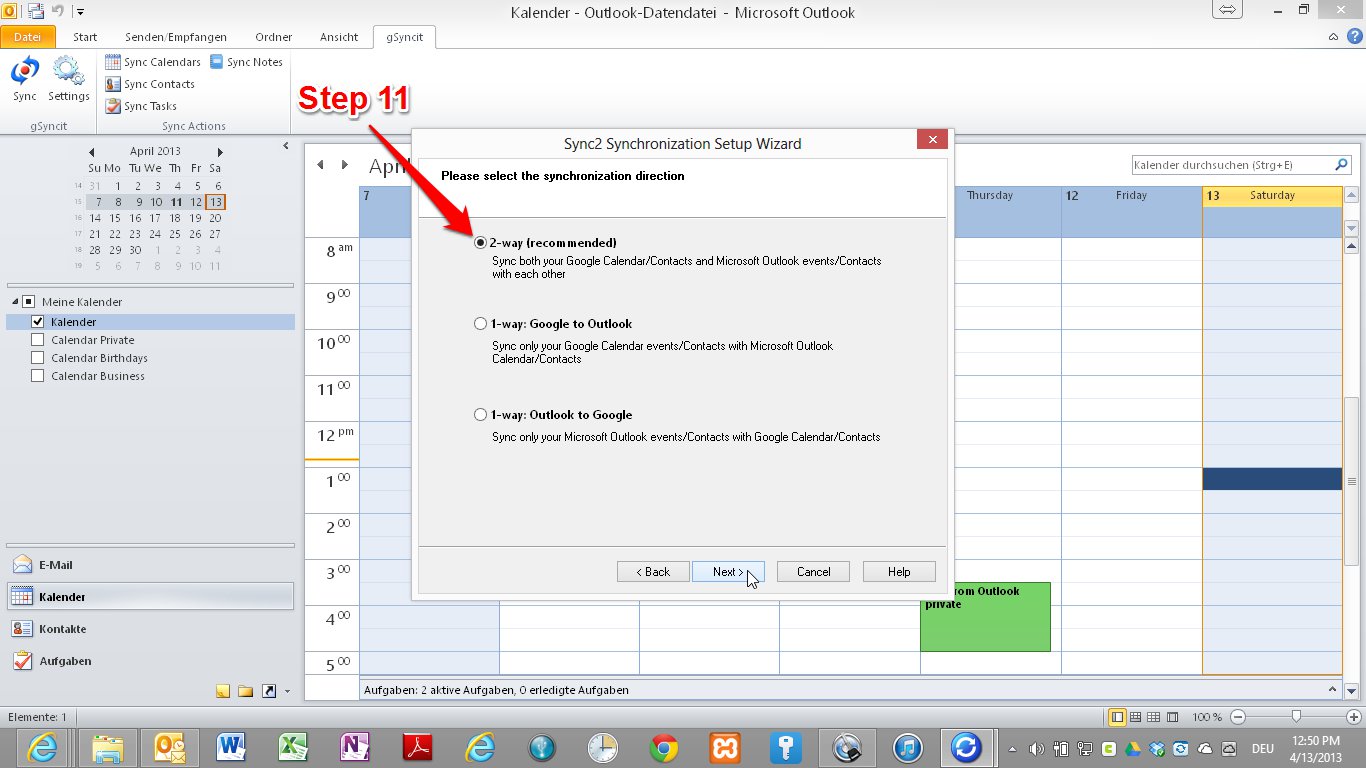Click Sync Calendars in ribbon
Image resolution: width=1366 pixels, height=768 pixels.
[x=153, y=62]
